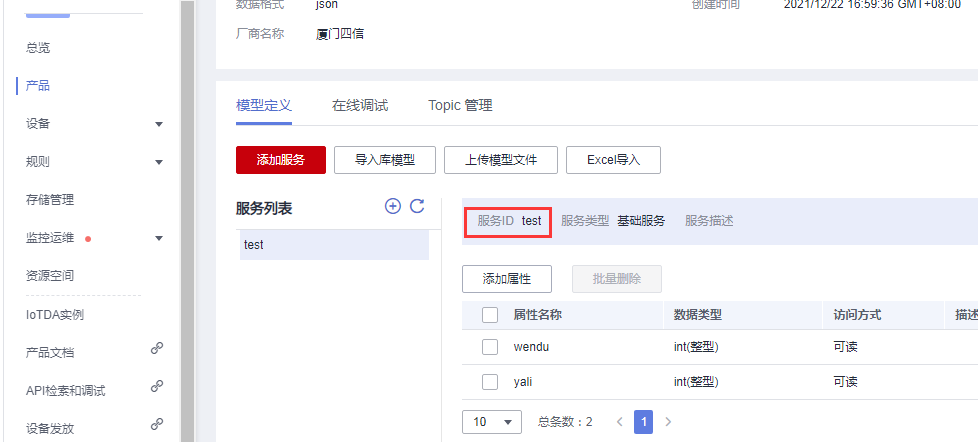This screenshot has width=978, height=442.
Task: Open 产品文档 external link icon
Action: click(157, 348)
